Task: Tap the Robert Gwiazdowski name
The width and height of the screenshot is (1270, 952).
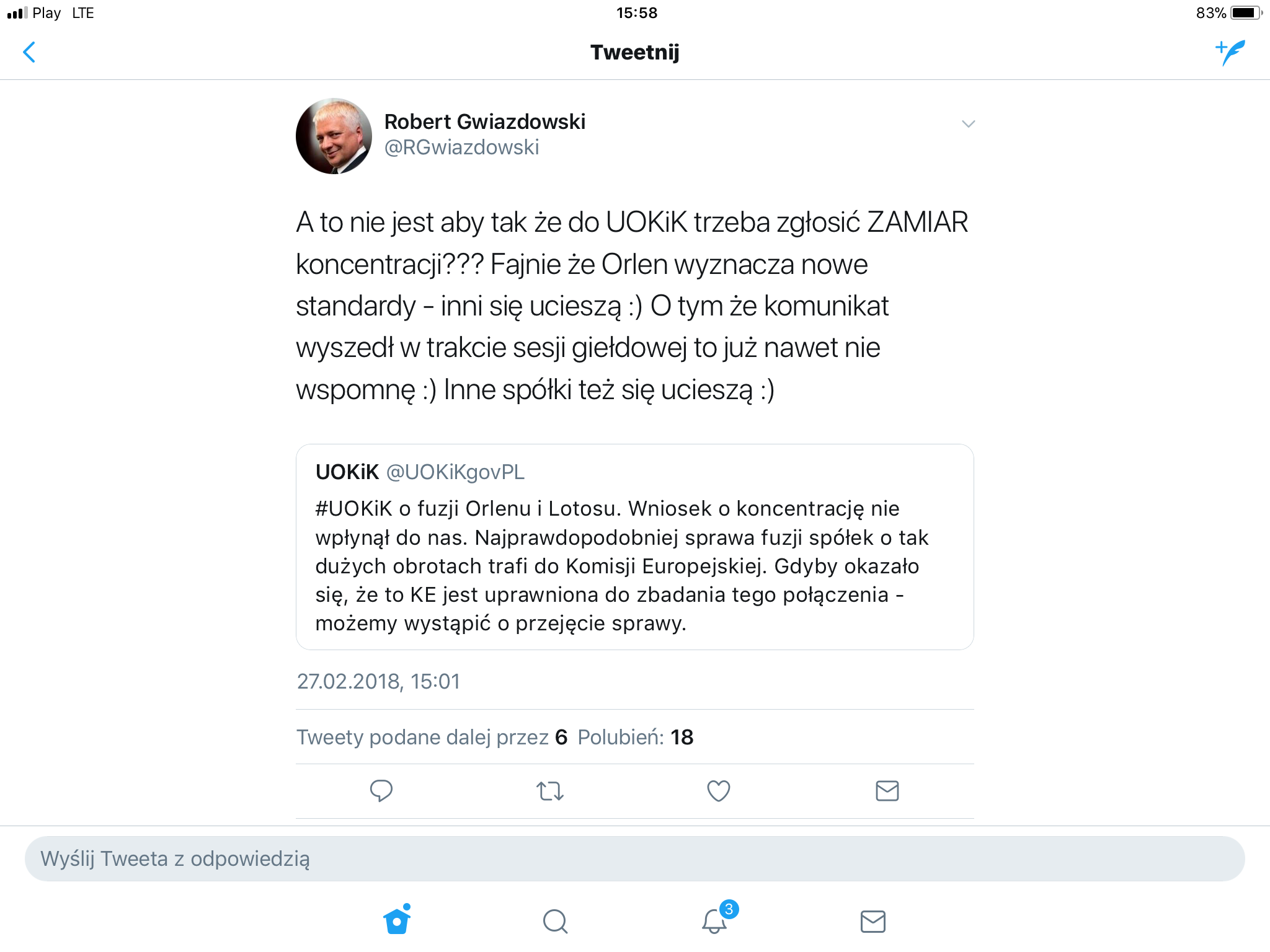Action: pyautogui.click(x=485, y=121)
